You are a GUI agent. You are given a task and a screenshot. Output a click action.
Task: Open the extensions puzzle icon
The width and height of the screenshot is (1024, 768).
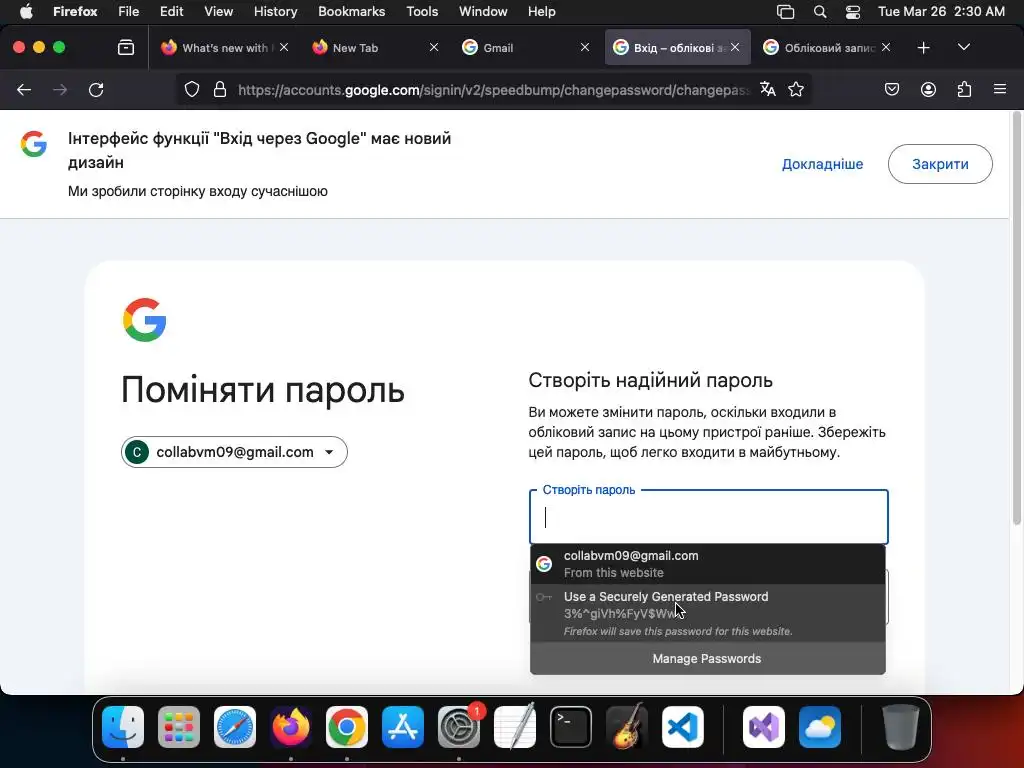(x=964, y=89)
